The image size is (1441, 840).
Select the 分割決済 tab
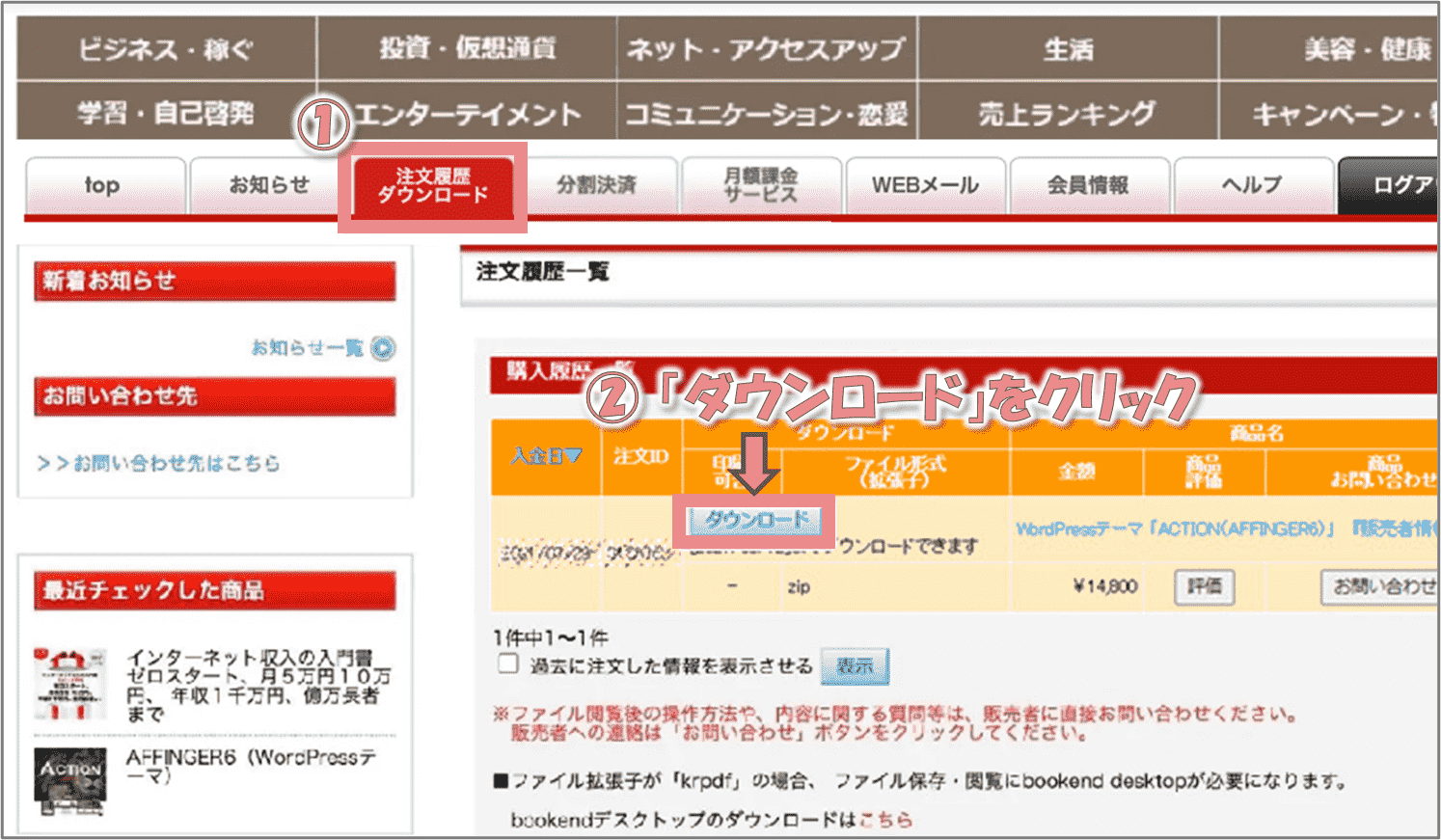pos(596,185)
